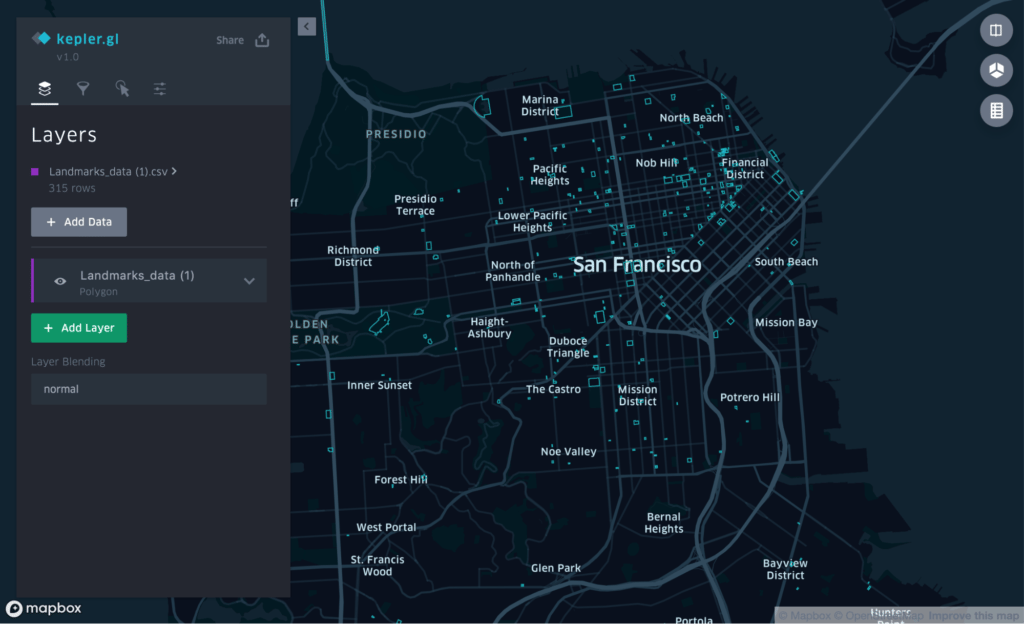Click the purple dataset color square
1024x624 pixels.
point(35,172)
